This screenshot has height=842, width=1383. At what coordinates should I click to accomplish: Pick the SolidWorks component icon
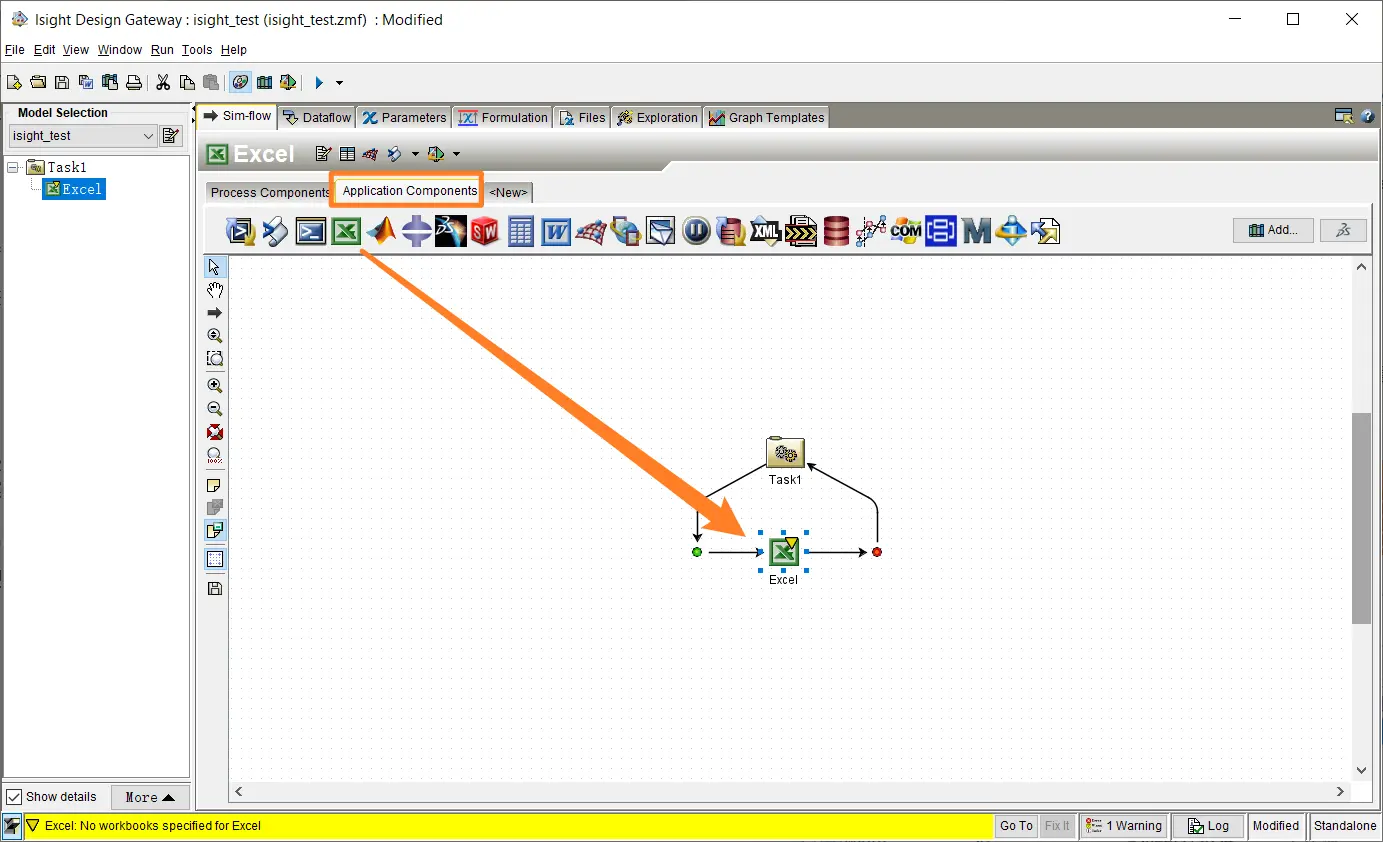pyautogui.click(x=485, y=232)
